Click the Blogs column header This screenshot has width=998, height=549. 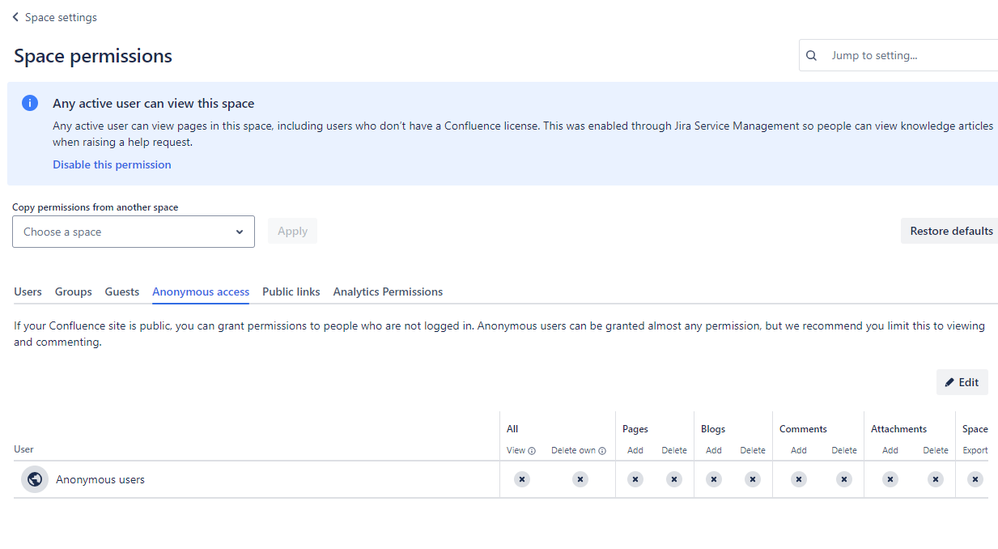[713, 429]
